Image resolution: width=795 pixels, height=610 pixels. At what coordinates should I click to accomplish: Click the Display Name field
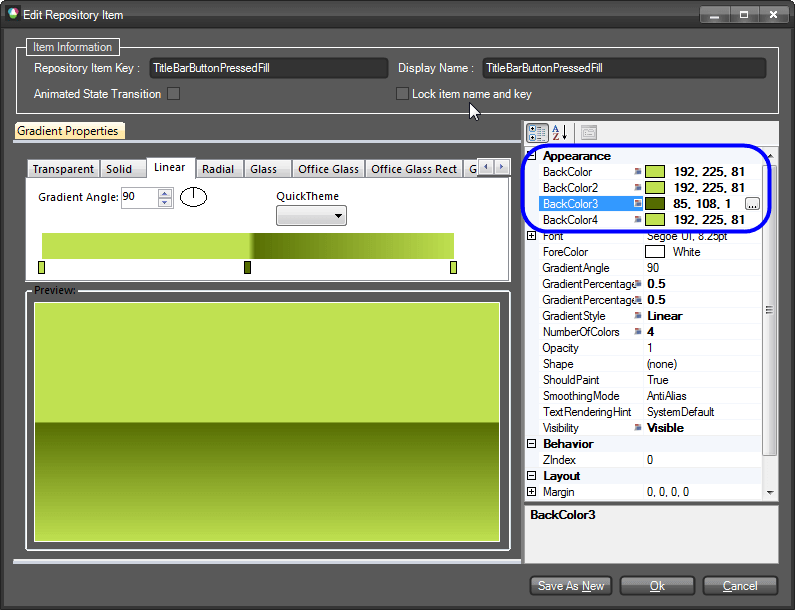click(x=624, y=68)
